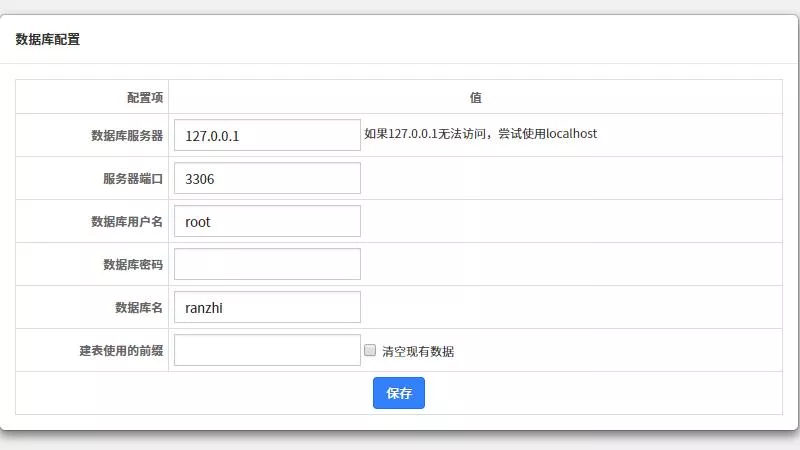Click the 数据库用户名 field containing root
The image size is (800, 450).
[x=267, y=221]
